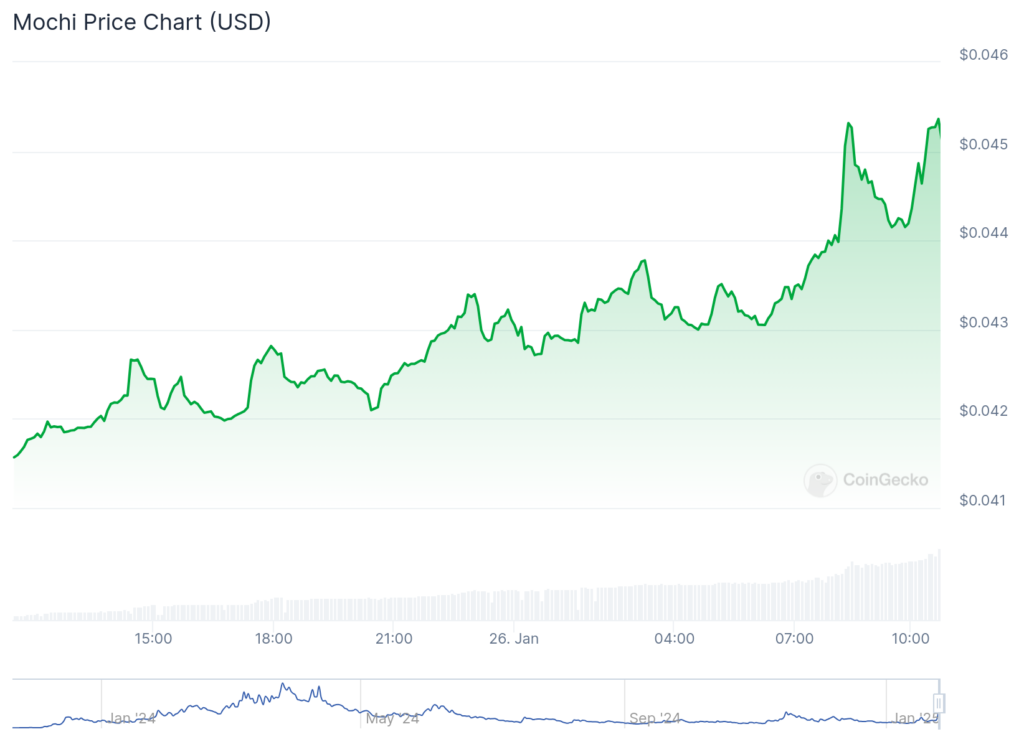Click the 04:00 time axis label
Viewport: 1024px width, 747px height.
point(674,638)
